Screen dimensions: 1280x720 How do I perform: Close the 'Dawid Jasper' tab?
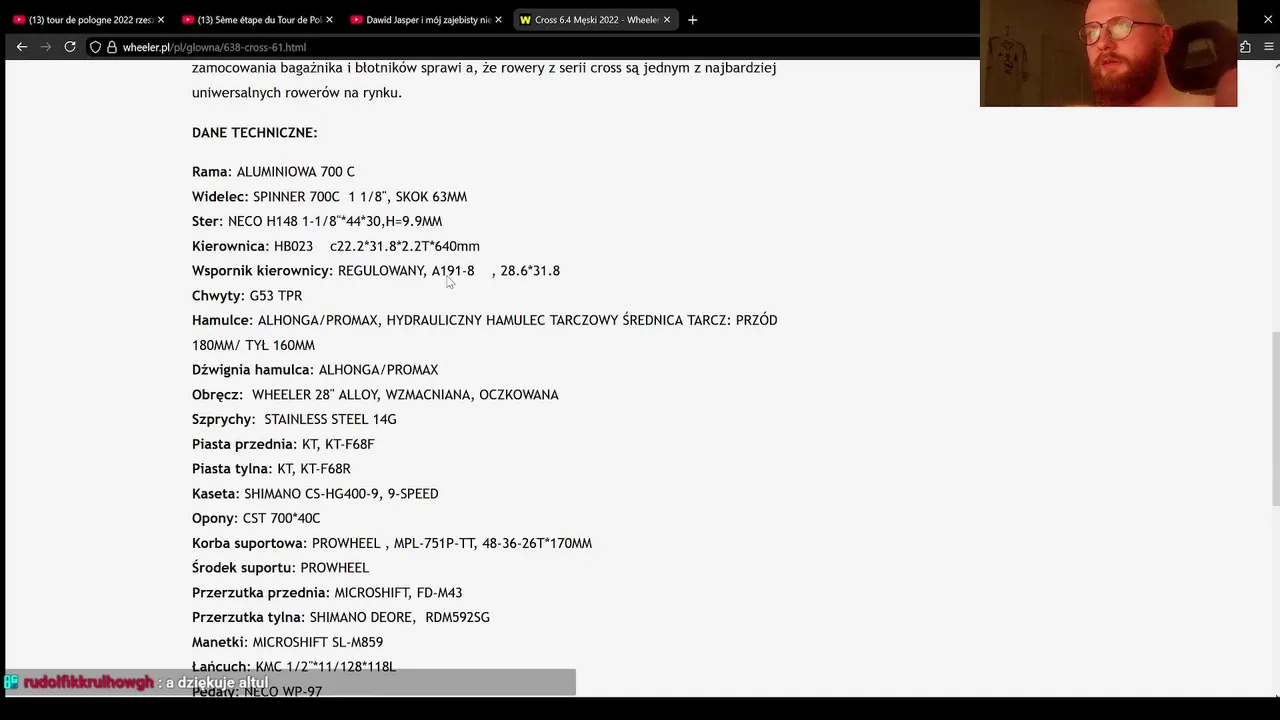point(498,20)
